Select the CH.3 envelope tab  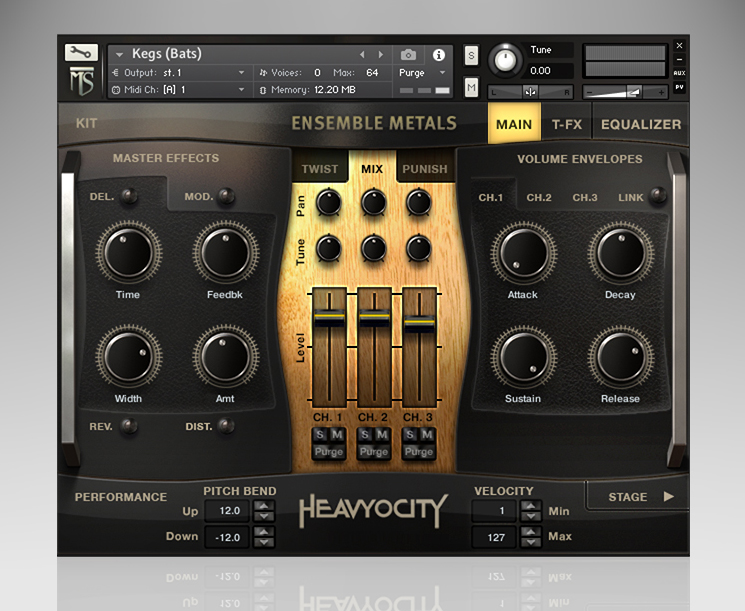coord(585,197)
